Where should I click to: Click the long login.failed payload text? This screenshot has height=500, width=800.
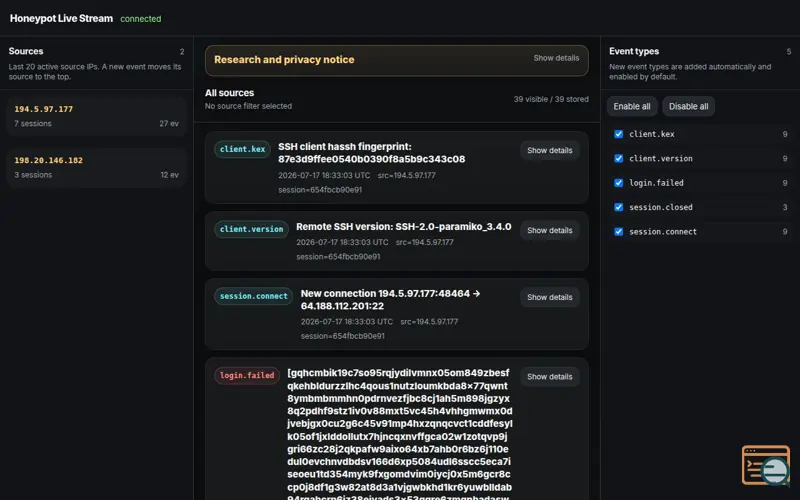399,434
